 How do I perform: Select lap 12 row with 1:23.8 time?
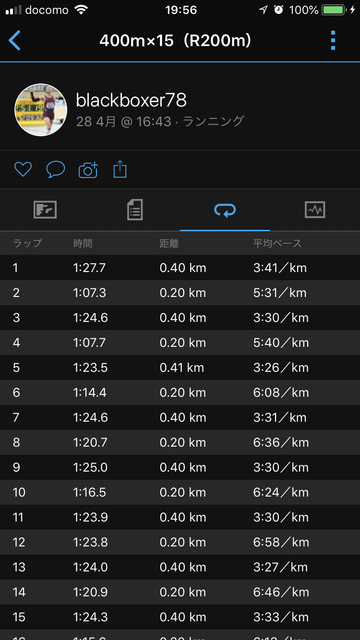pos(180,542)
